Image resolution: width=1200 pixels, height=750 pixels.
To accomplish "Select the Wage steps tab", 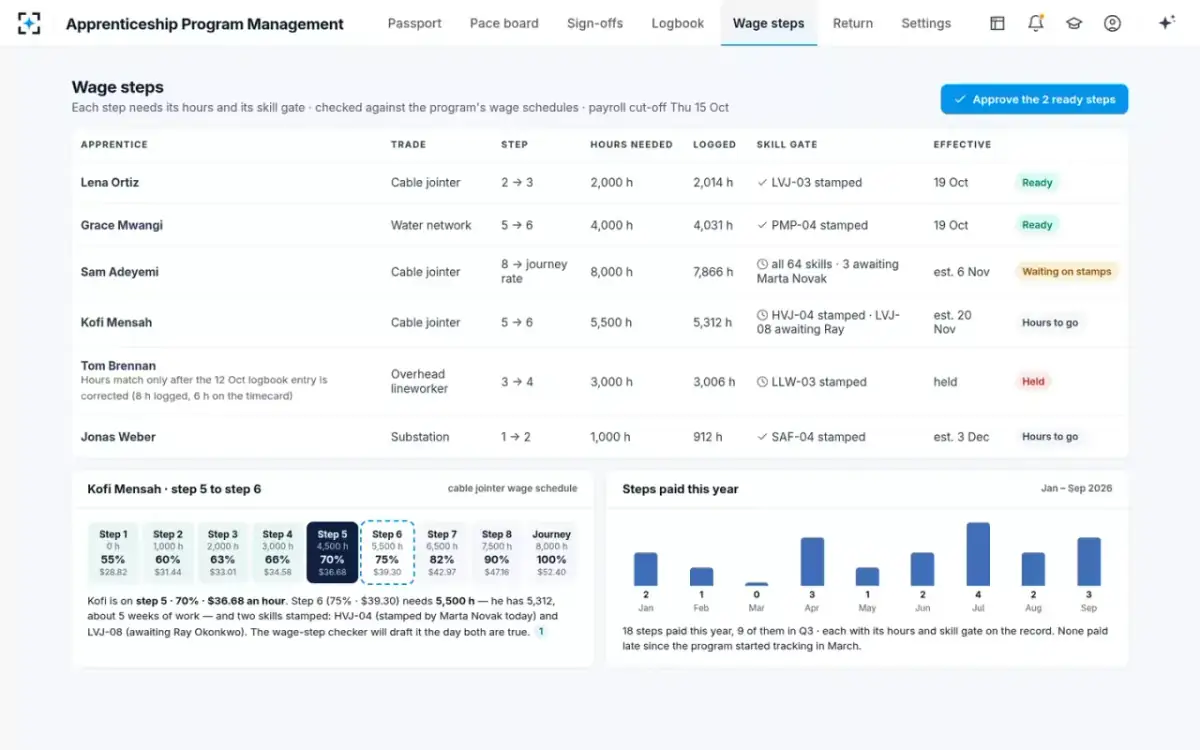I will 768,23.
